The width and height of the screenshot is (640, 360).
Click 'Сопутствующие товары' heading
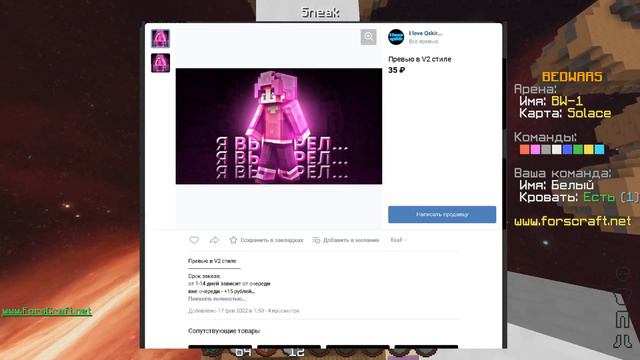224,331
